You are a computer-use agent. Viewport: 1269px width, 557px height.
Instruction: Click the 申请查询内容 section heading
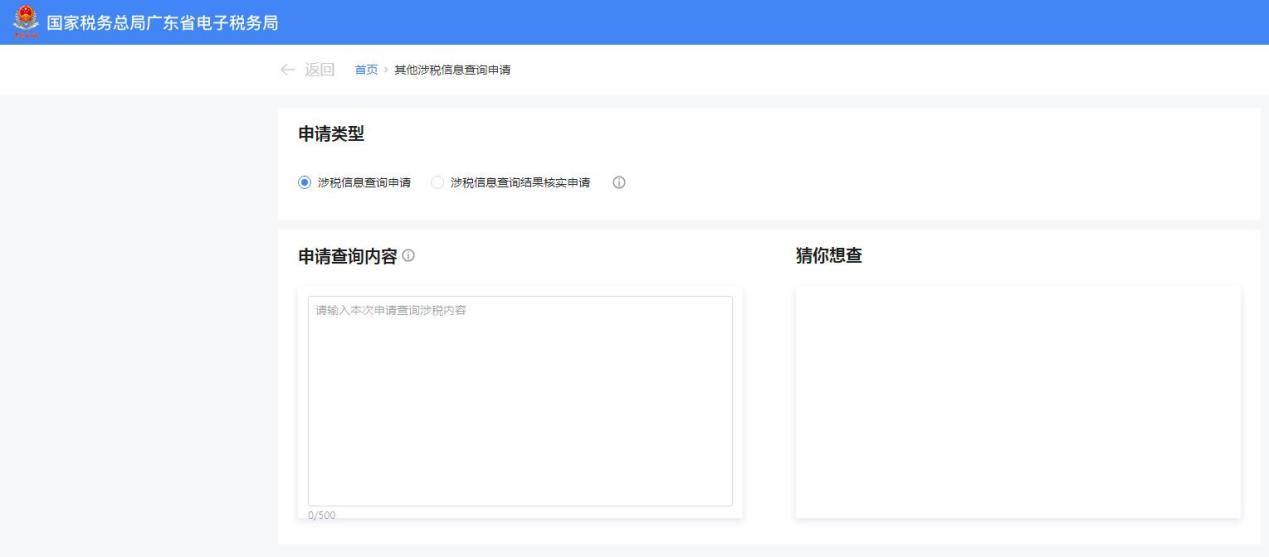tap(348, 257)
